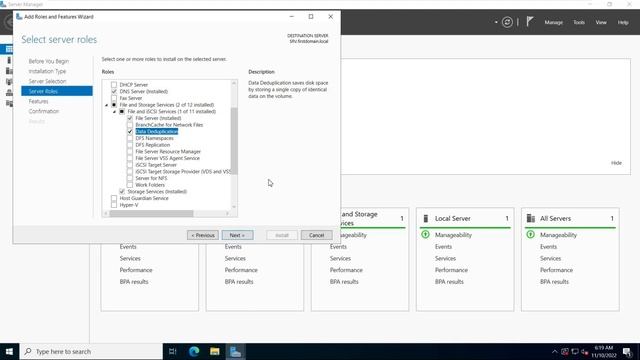Click the All Servers tile icon

pos(531,218)
